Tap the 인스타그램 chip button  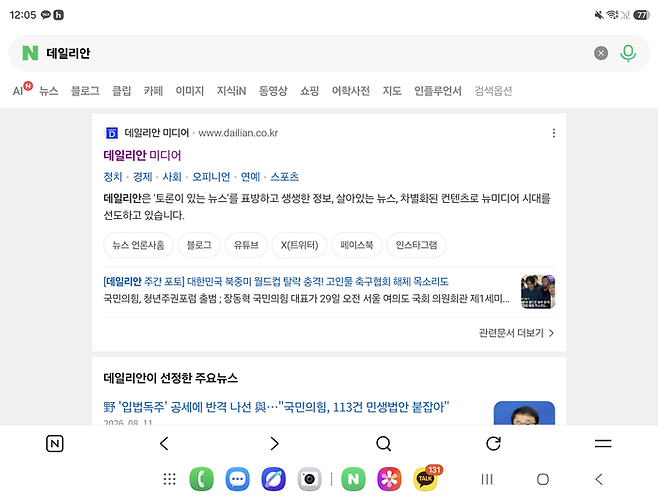coord(416,245)
